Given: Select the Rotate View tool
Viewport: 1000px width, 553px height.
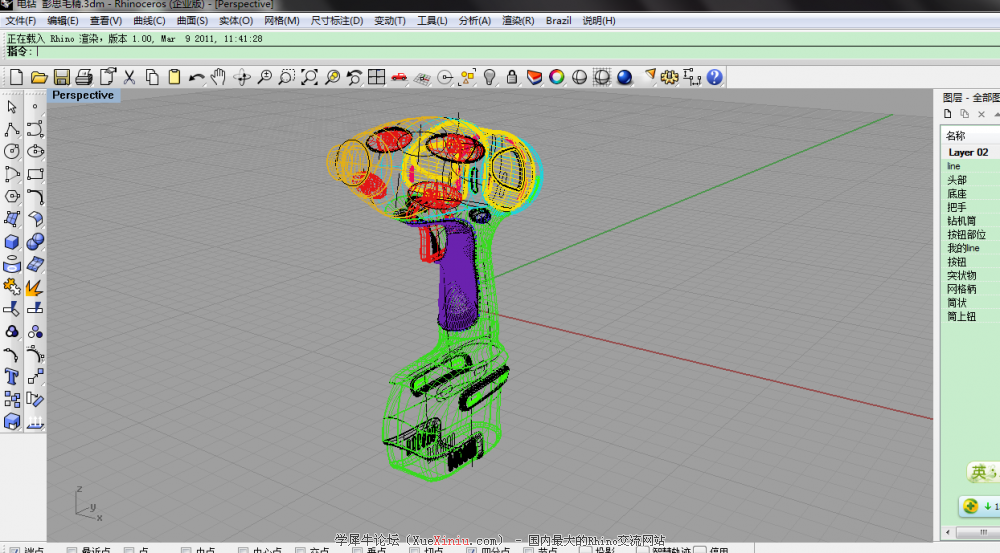Looking at the screenshot, I should (242, 77).
